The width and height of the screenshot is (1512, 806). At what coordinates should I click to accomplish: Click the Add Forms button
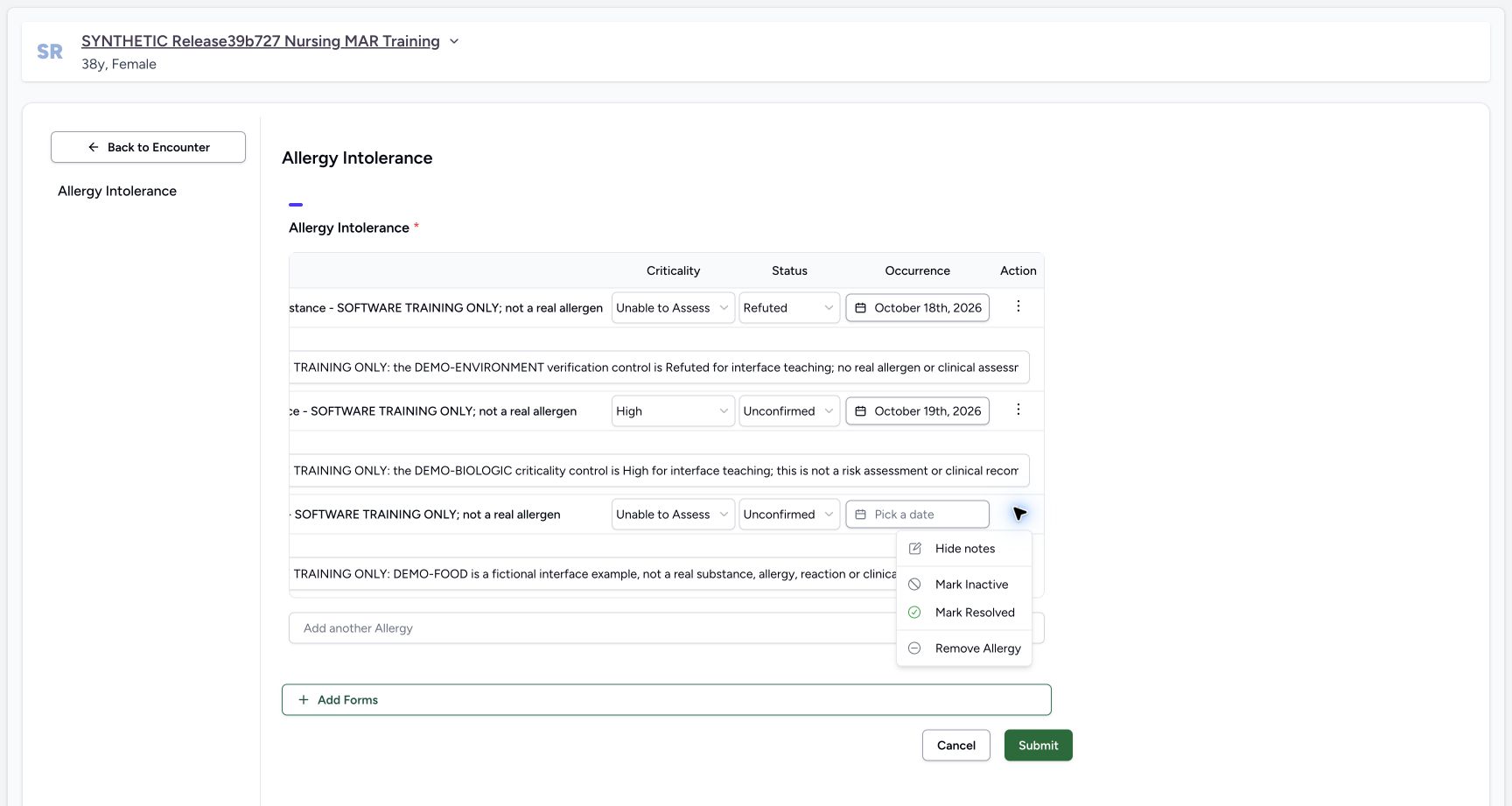666,700
